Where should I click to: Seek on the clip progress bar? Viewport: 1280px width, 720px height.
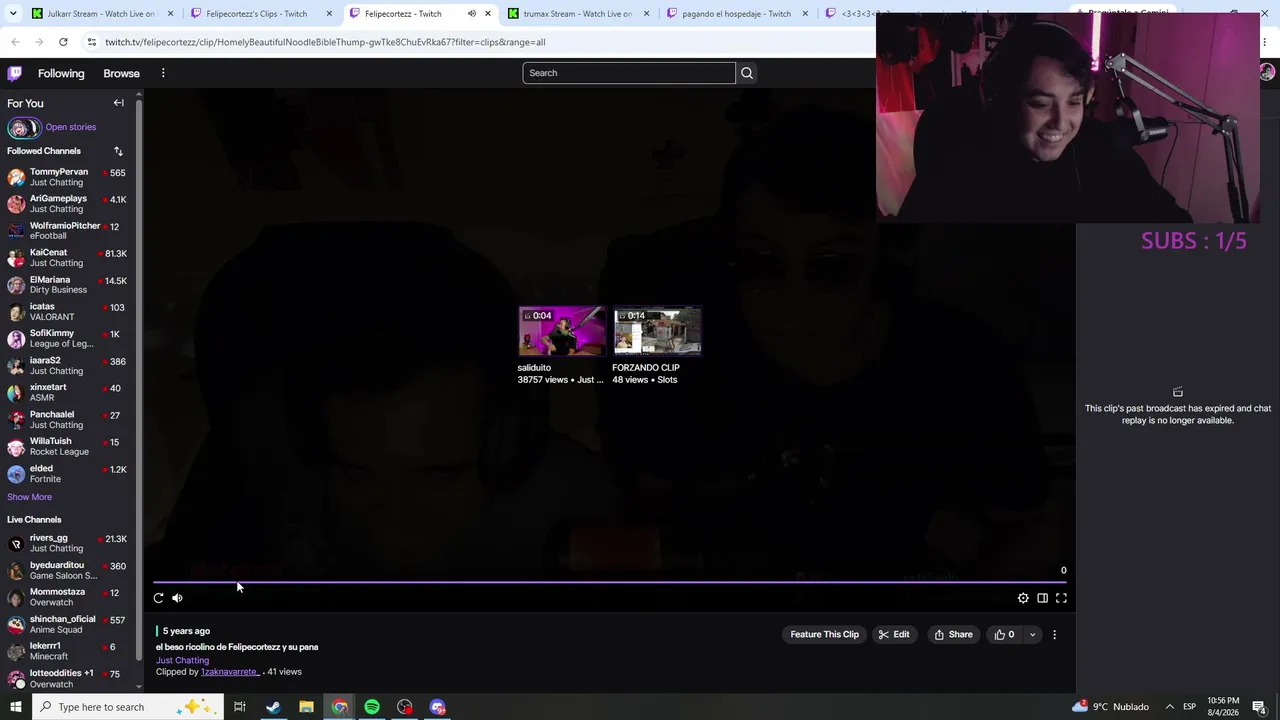[610, 582]
